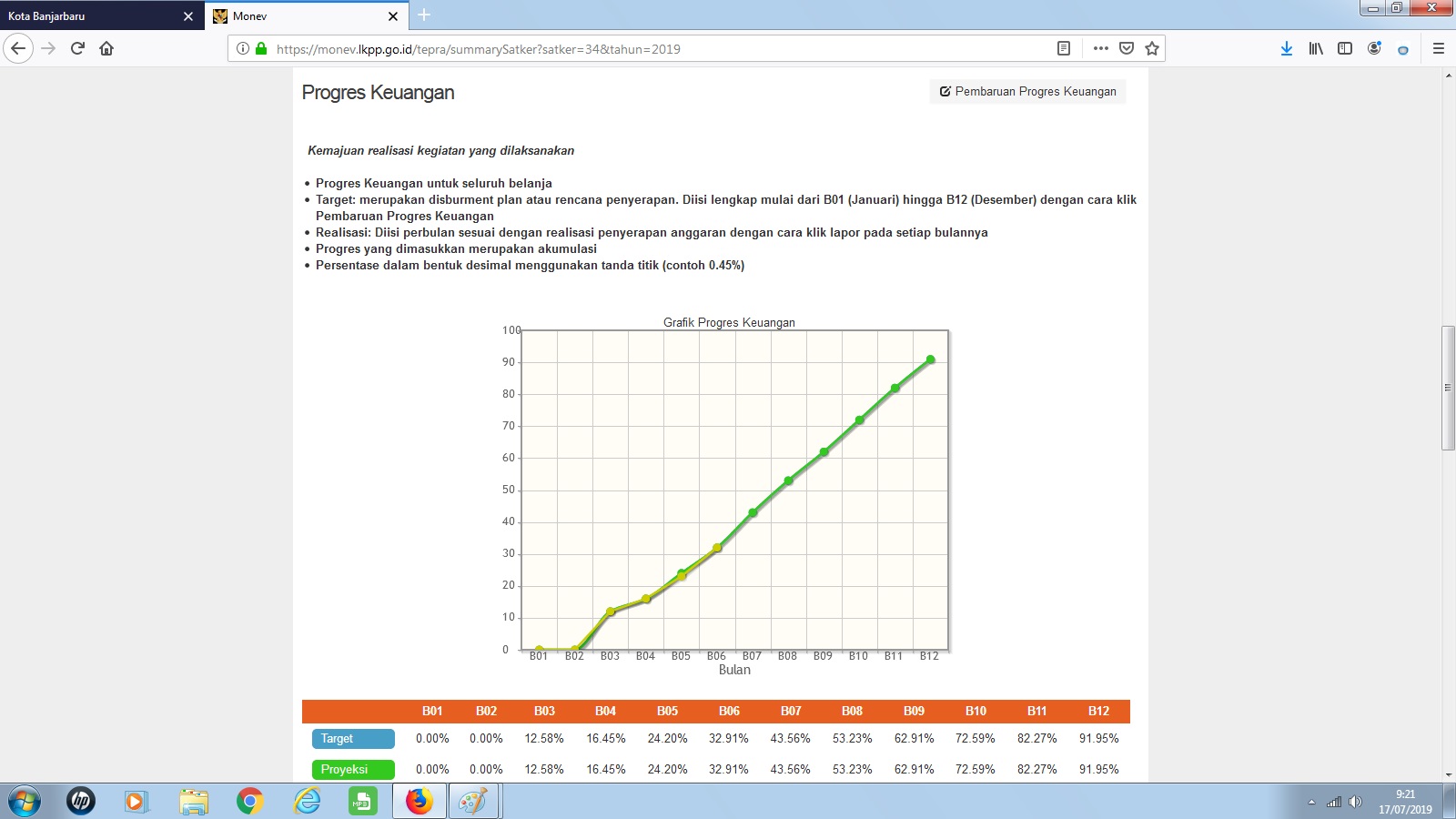Open a new browser tab
Viewport: 1456px width, 819px height.
click(x=424, y=15)
